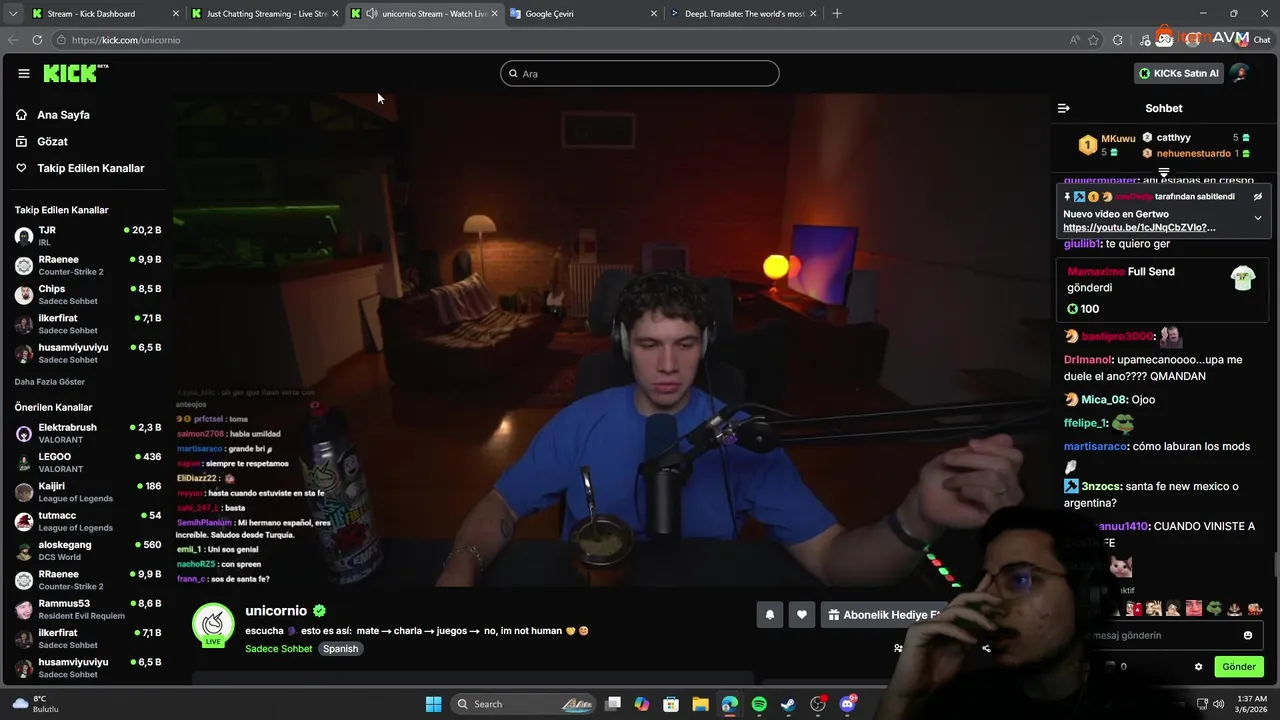This screenshot has width=1280, height=720.
Task: Add page to favorites star
Action: pos(1094,40)
